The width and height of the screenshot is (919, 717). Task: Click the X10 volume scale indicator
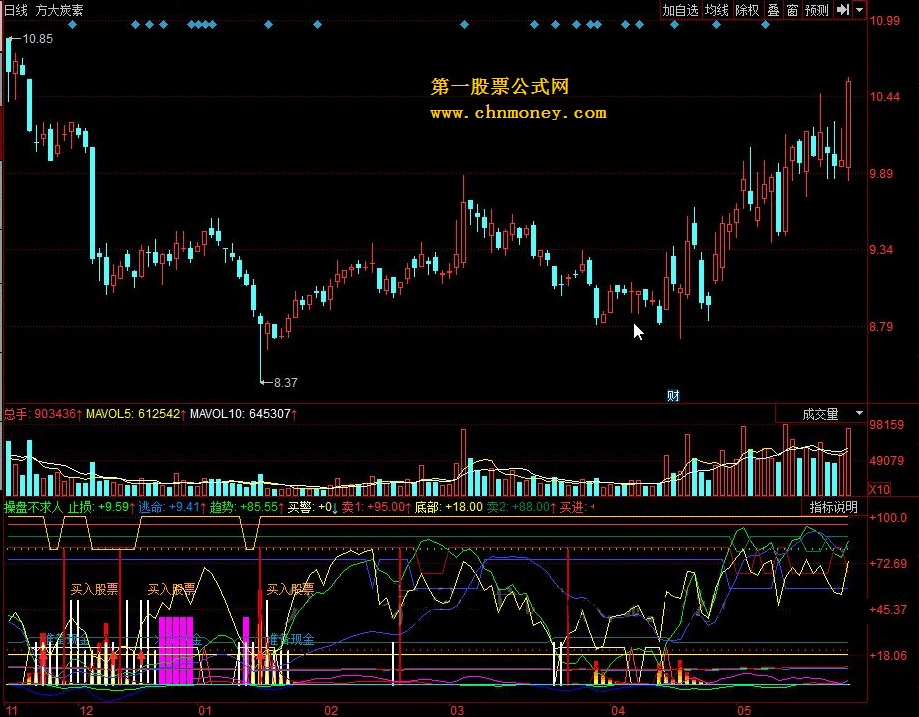879,489
